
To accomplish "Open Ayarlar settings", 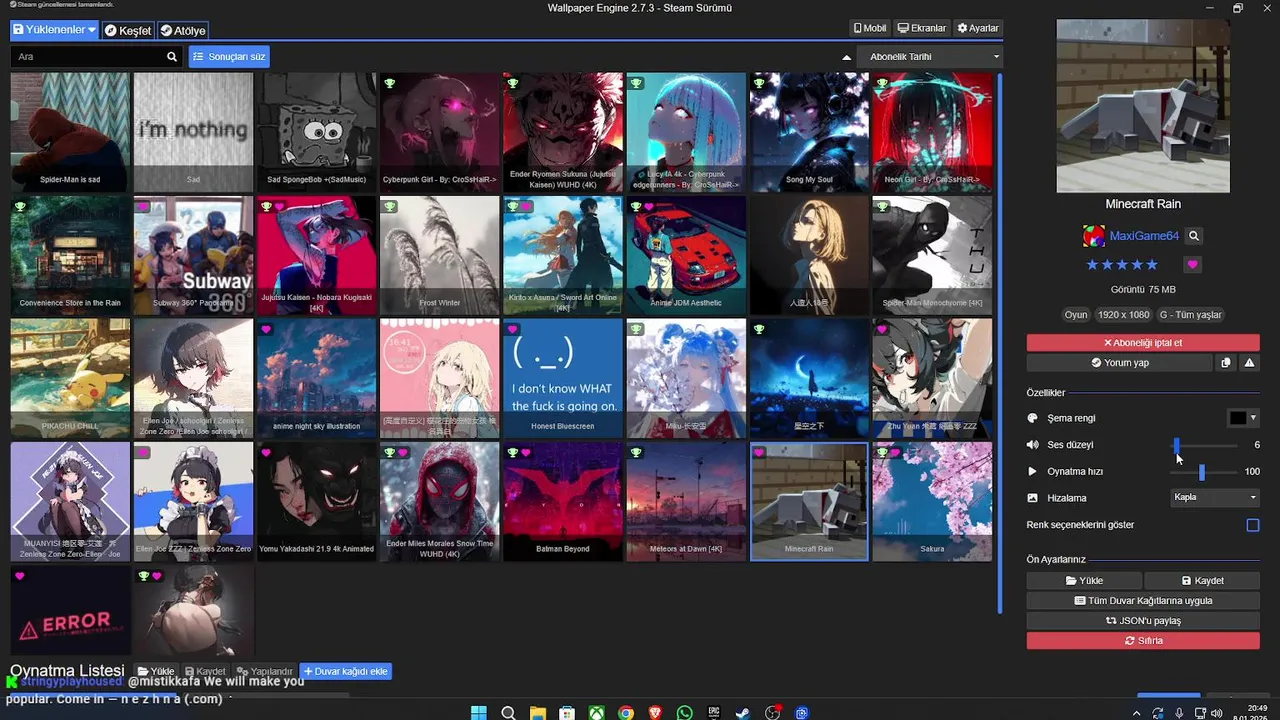I will tap(978, 28).
